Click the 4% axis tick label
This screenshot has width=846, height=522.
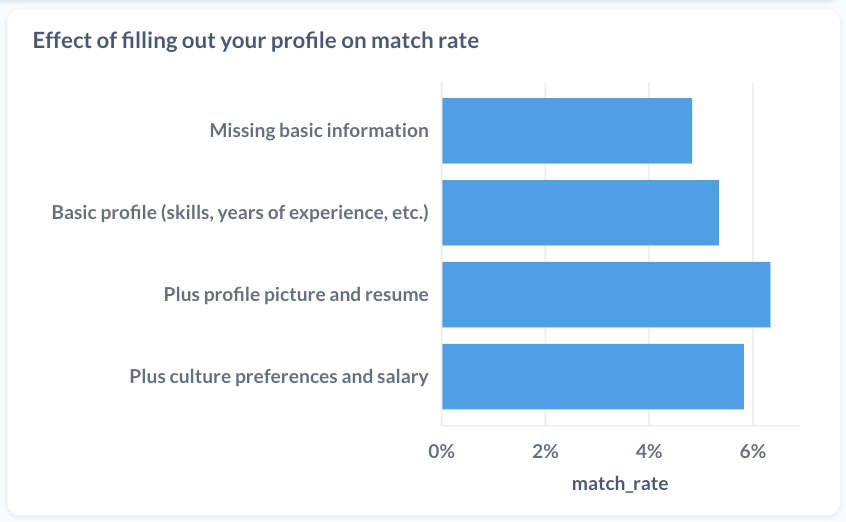[649, 451]
